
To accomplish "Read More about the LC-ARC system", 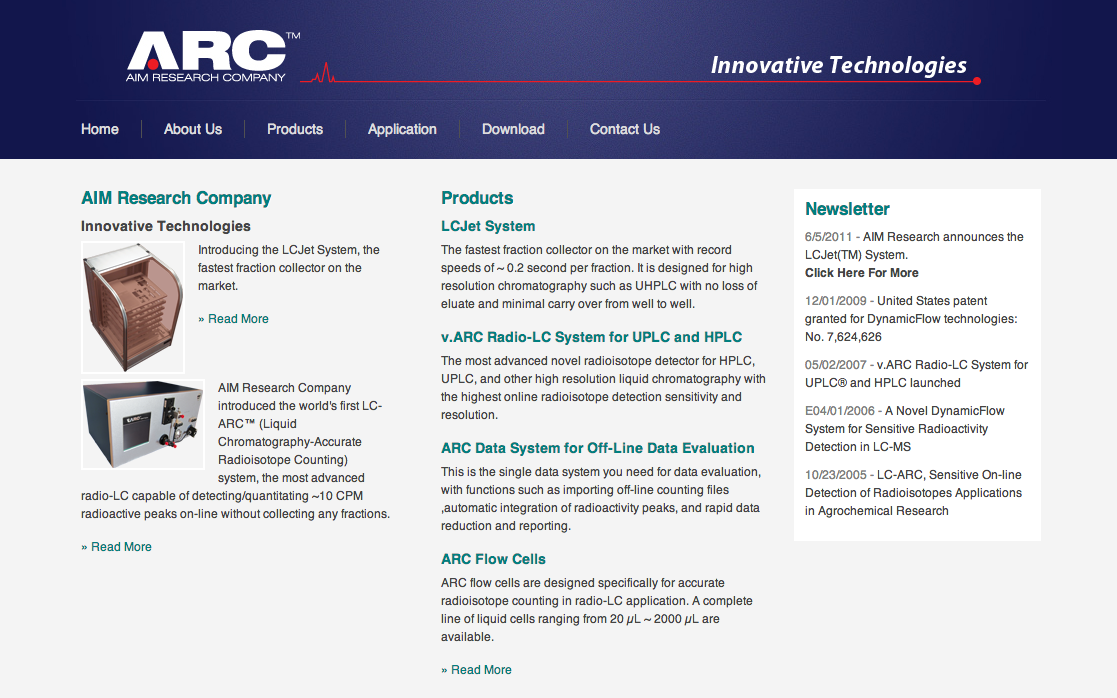I will point(116,546).
